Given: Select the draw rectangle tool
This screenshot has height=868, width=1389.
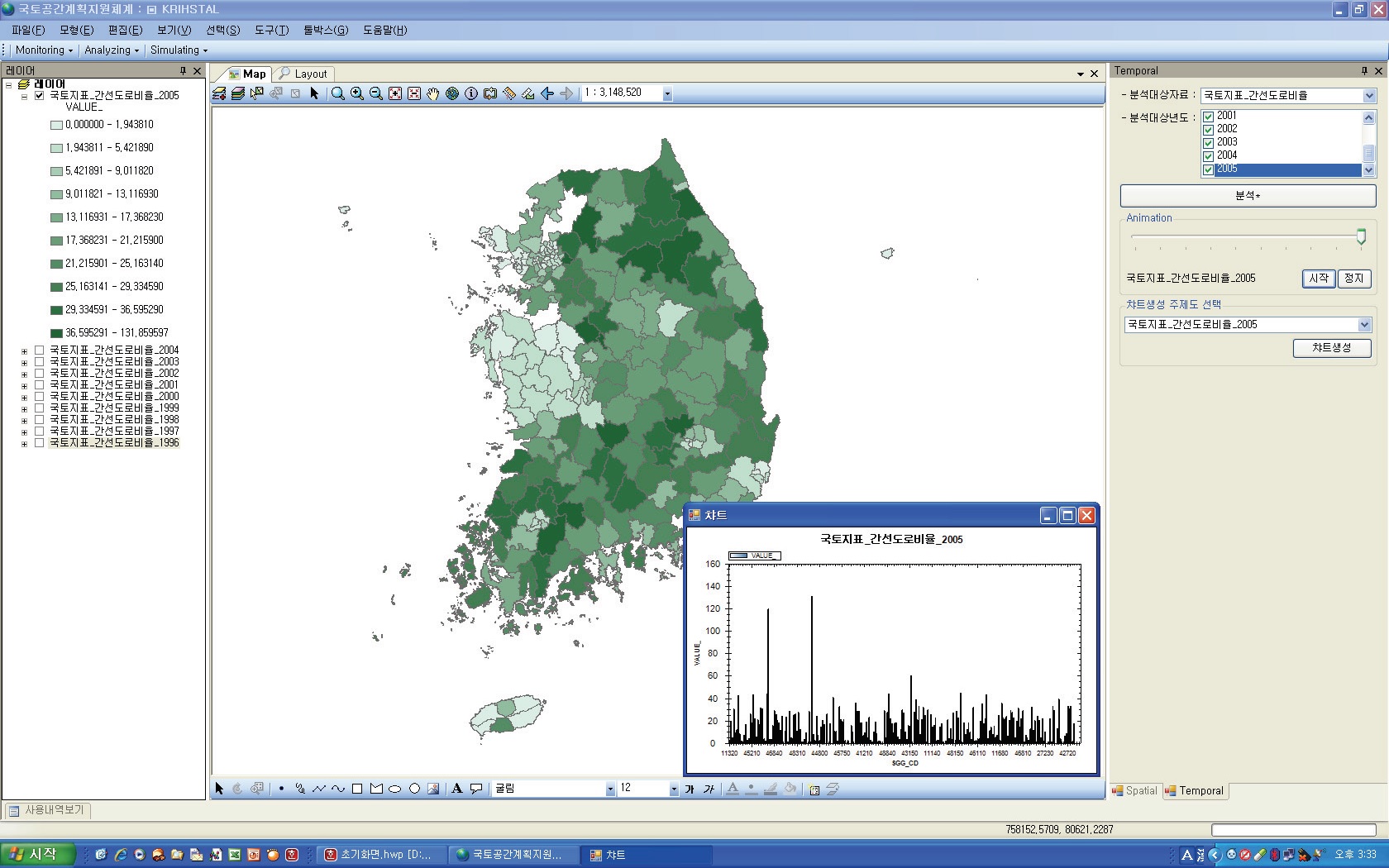Looking at the screenshot, I should point(357,789).
